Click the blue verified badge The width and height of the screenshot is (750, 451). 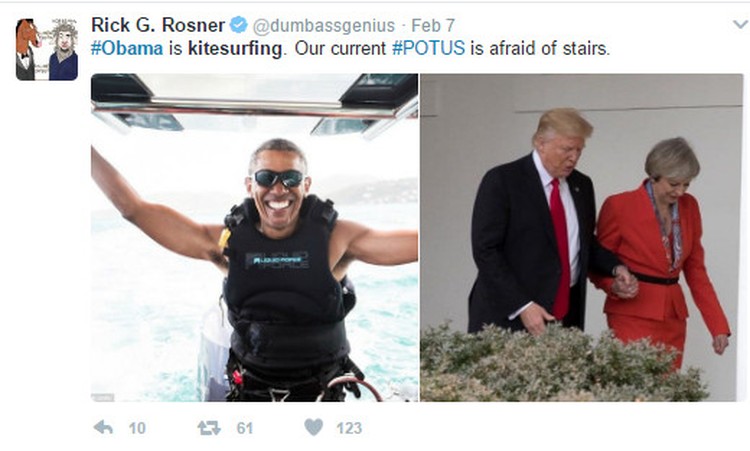tap(238, 24)
